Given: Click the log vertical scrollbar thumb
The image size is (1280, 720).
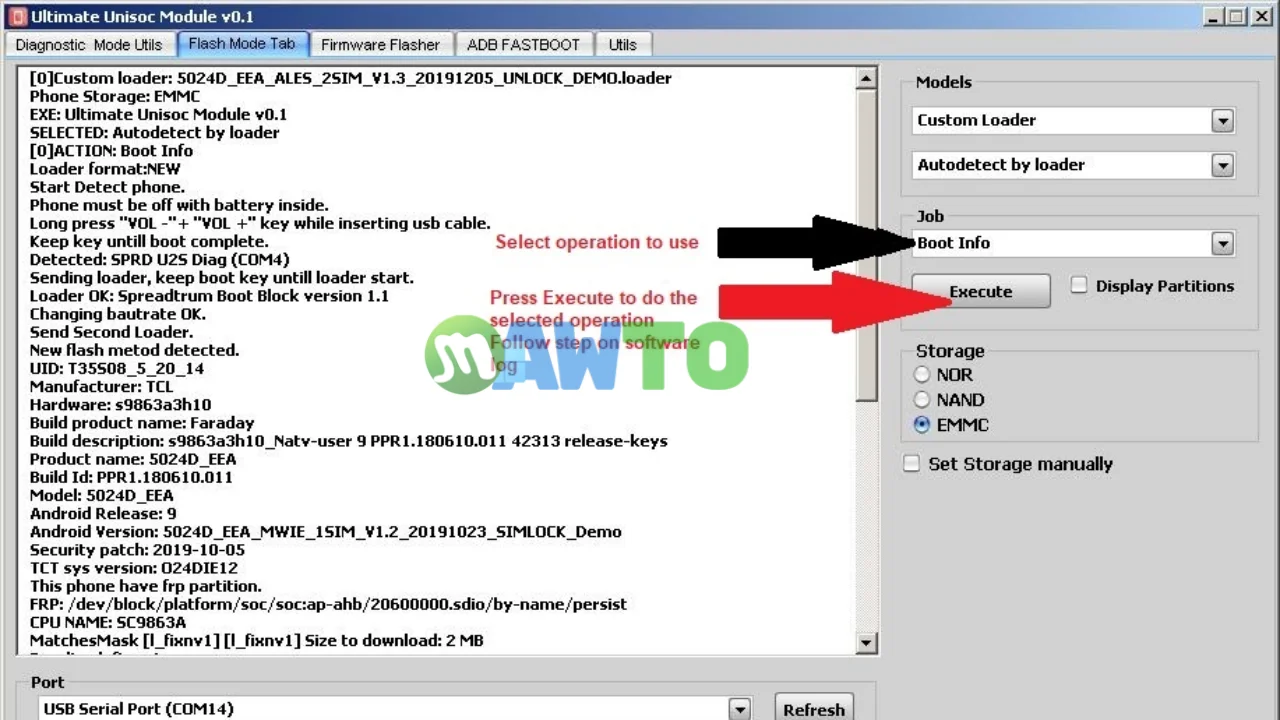Looking at the screenshot, I should point(867,246).
